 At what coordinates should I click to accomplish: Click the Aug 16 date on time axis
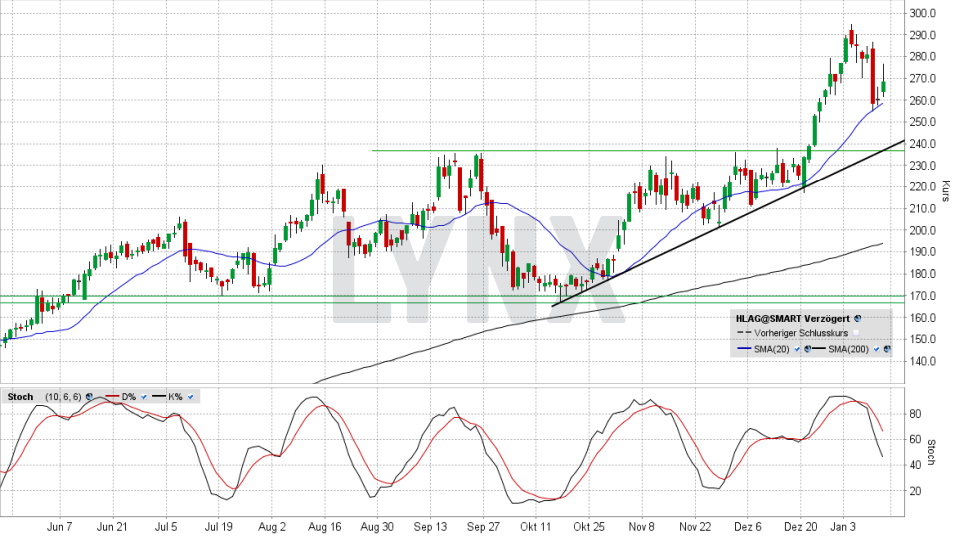[x=324, y=526]
